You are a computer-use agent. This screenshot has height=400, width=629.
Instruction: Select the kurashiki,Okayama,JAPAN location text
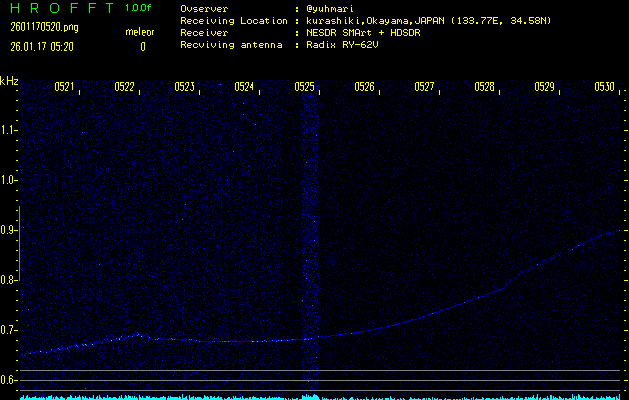click(x=384, y=21)
